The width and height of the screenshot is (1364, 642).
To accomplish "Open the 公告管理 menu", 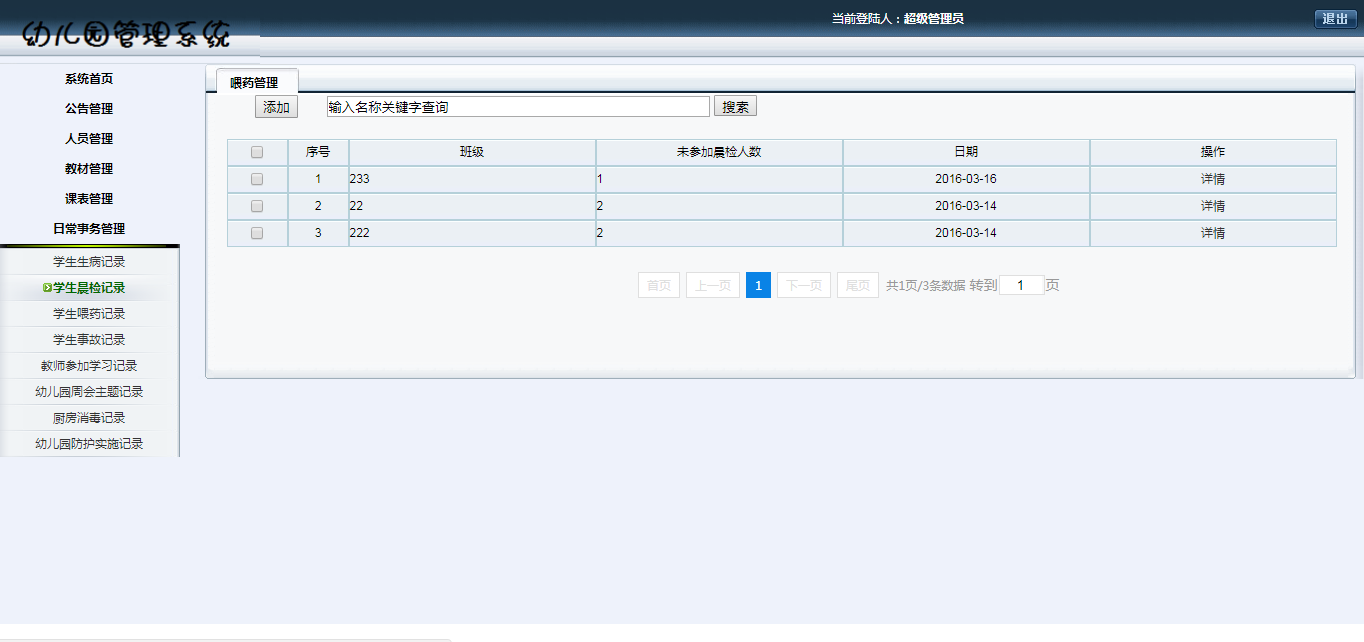I will [89, 109].
